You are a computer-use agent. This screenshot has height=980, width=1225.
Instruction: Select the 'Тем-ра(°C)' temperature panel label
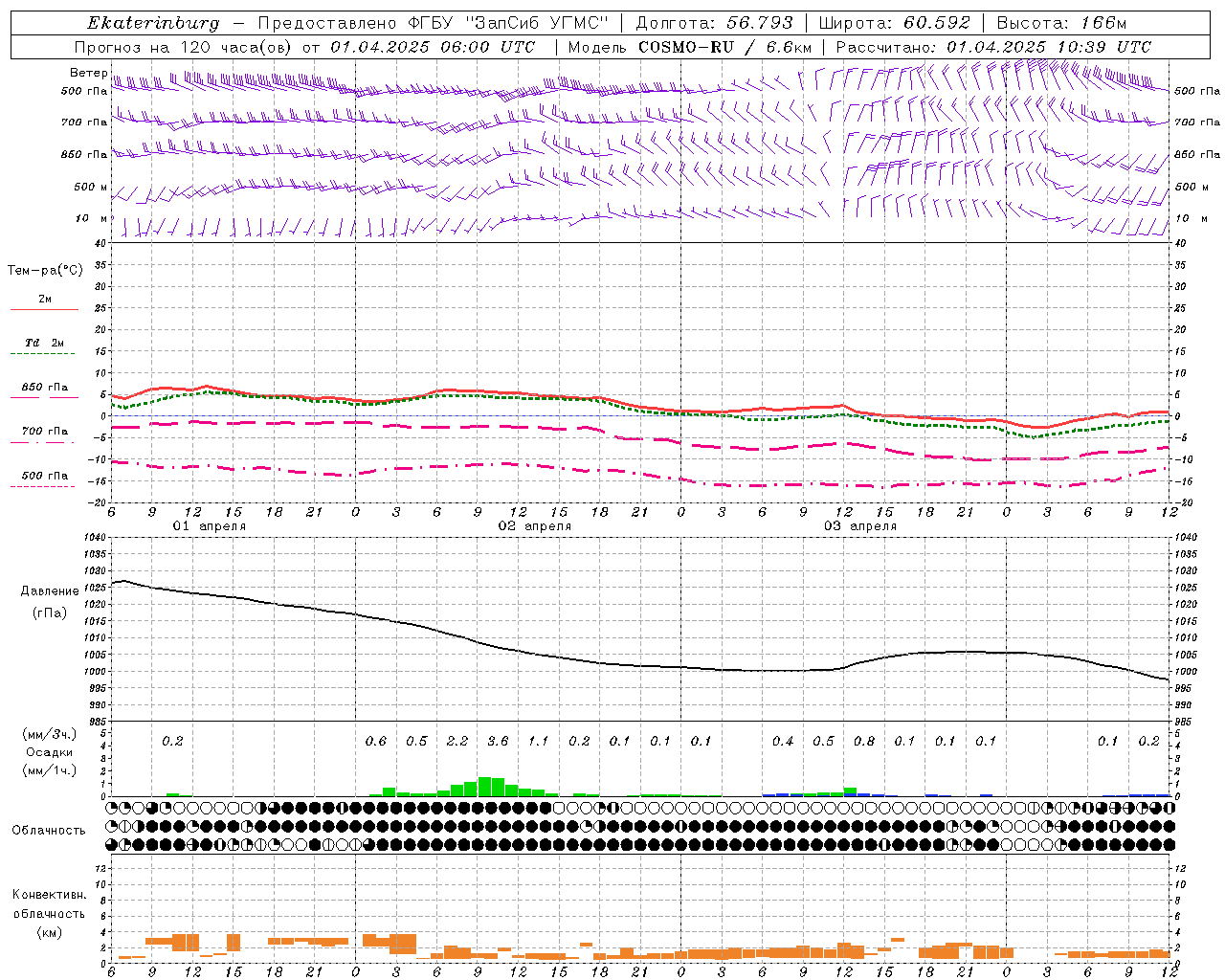click(x=45, y=271)
